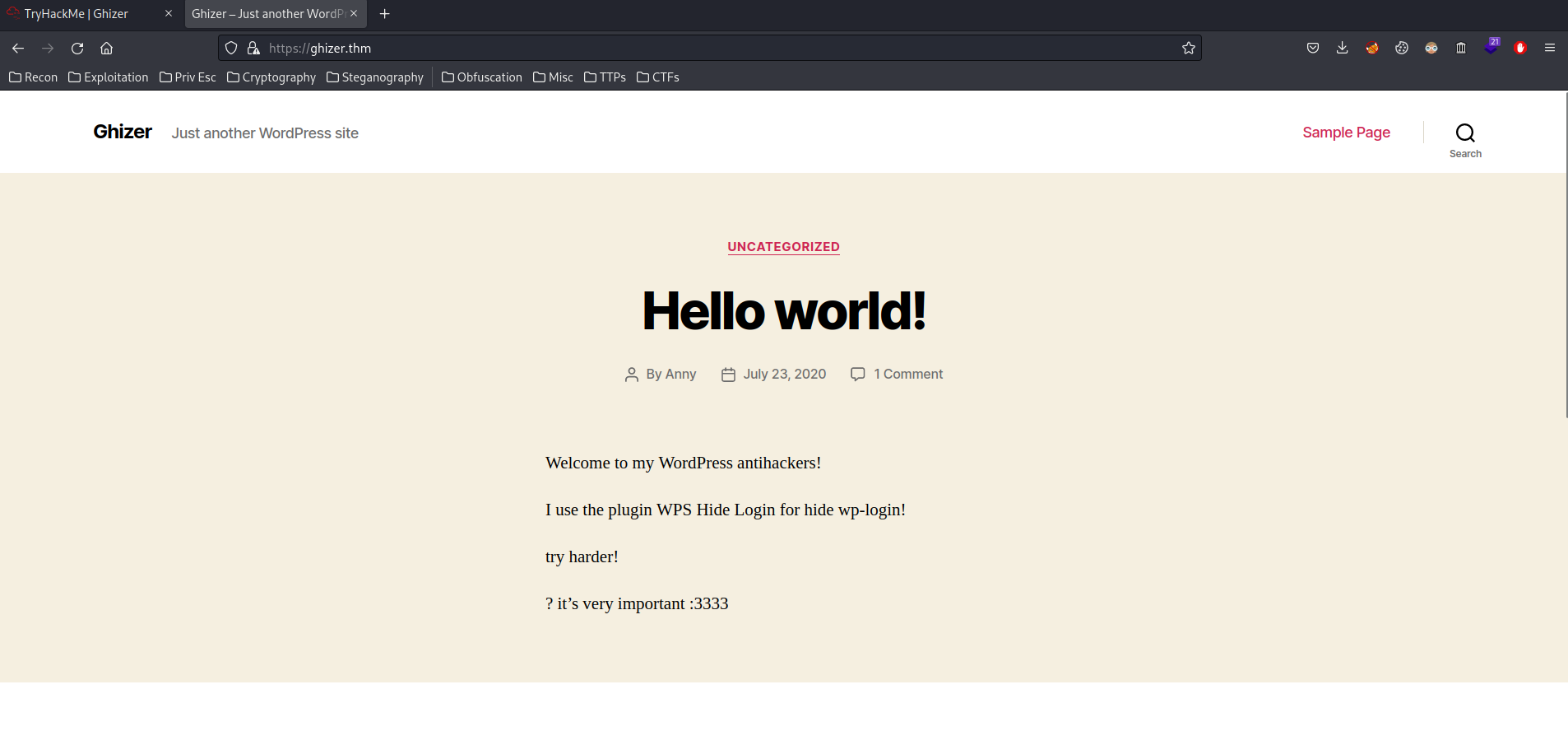View site security padlock info

[253, 49]
